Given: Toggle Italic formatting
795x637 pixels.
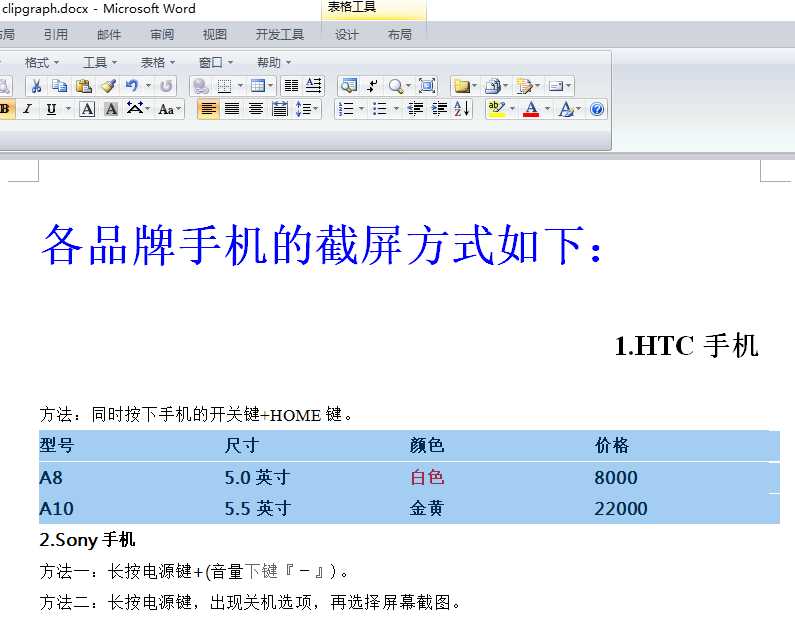Looking at the screenshot, I should [x=27, y=109].
